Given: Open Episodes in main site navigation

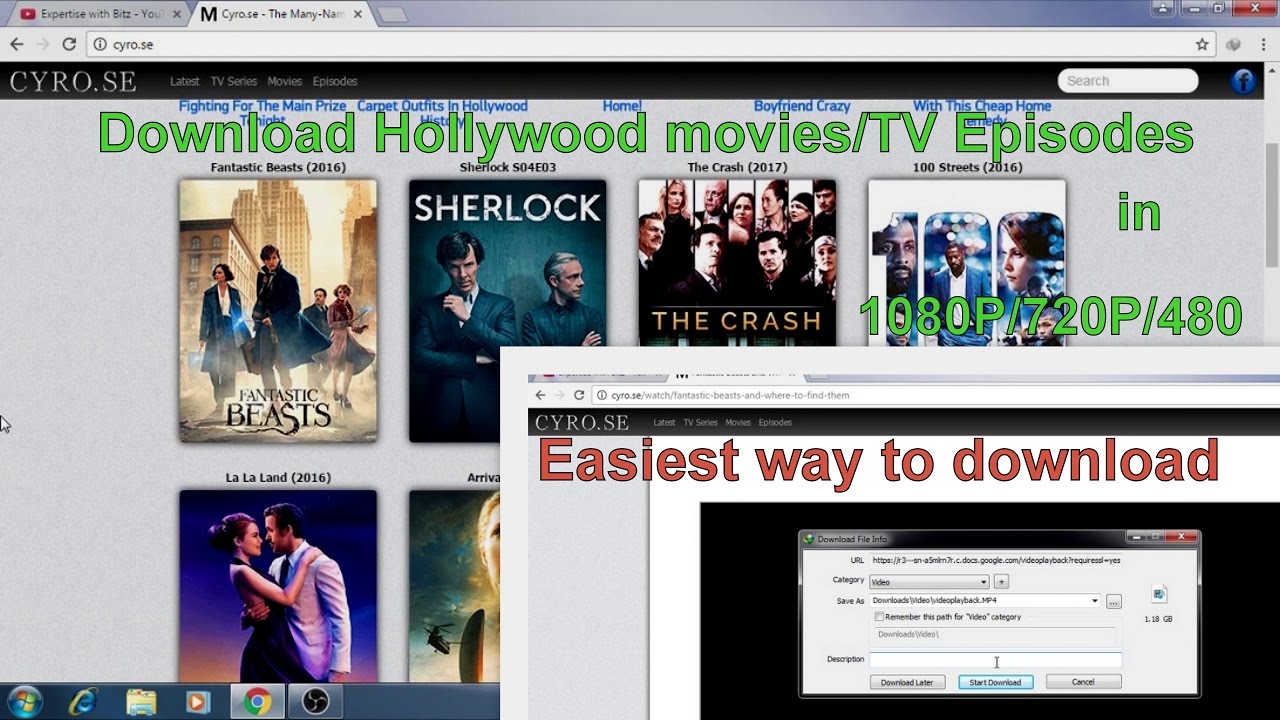Looking at the screenshot, I should point(334,81).
